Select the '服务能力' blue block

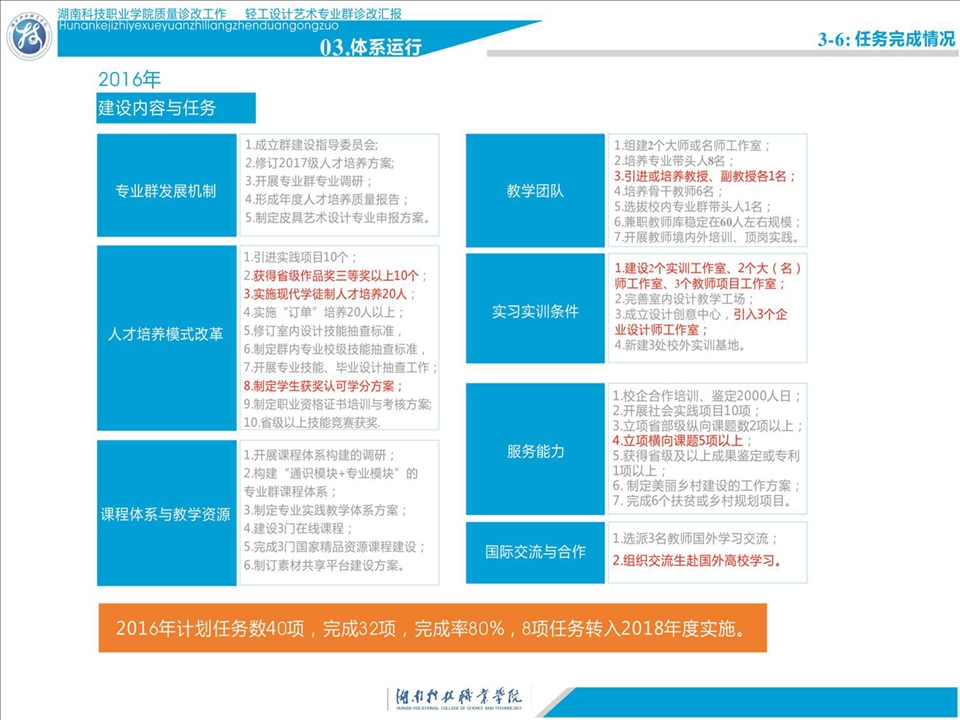point(535,449)
